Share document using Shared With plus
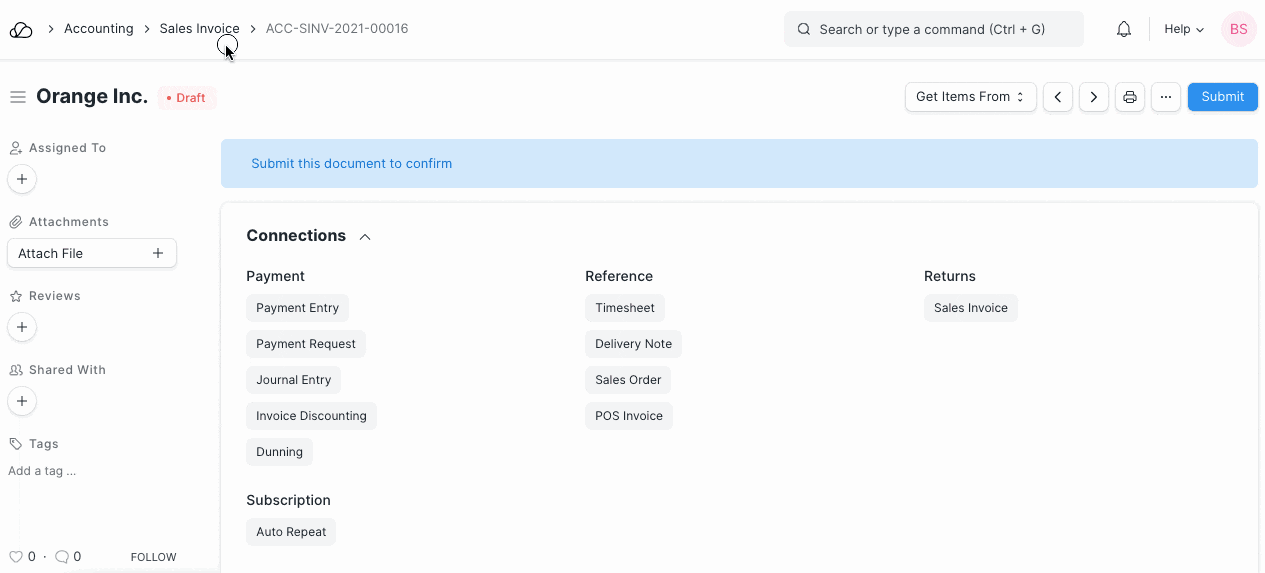Image resolution: width=1265 pixels, height=573 pixels. 22,401
